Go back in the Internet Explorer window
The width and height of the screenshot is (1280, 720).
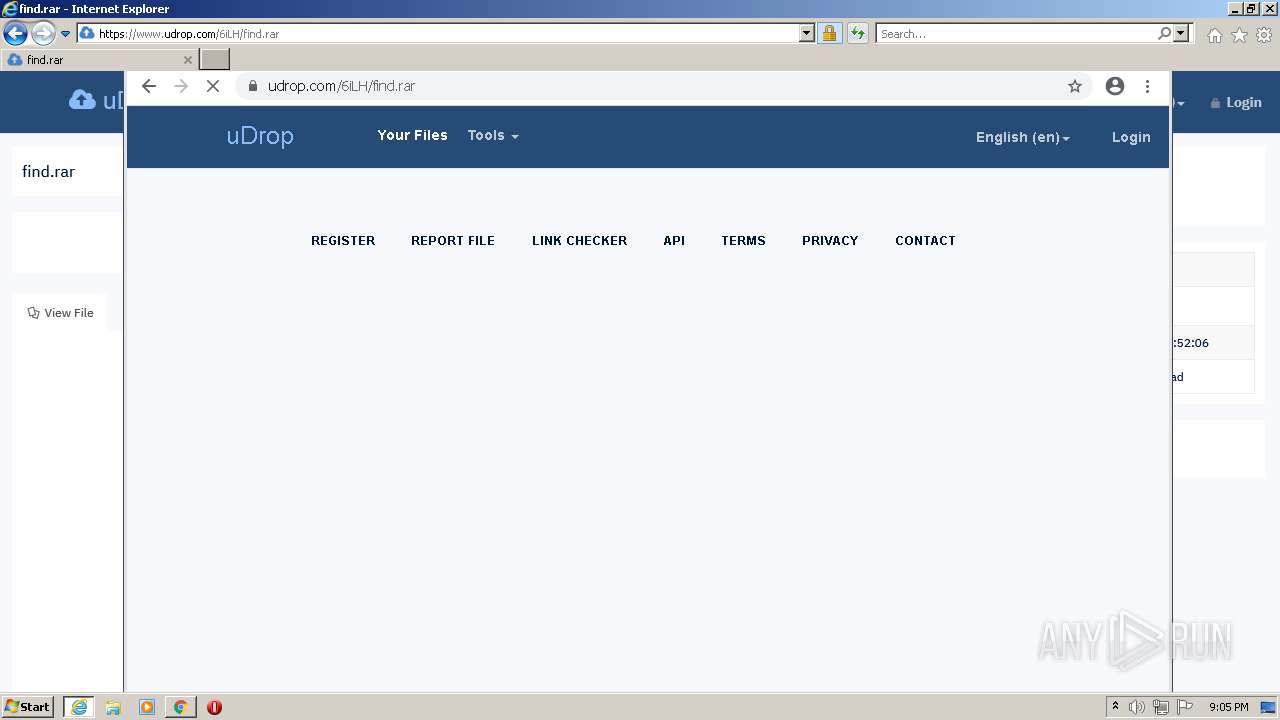[x=15, y=34]
